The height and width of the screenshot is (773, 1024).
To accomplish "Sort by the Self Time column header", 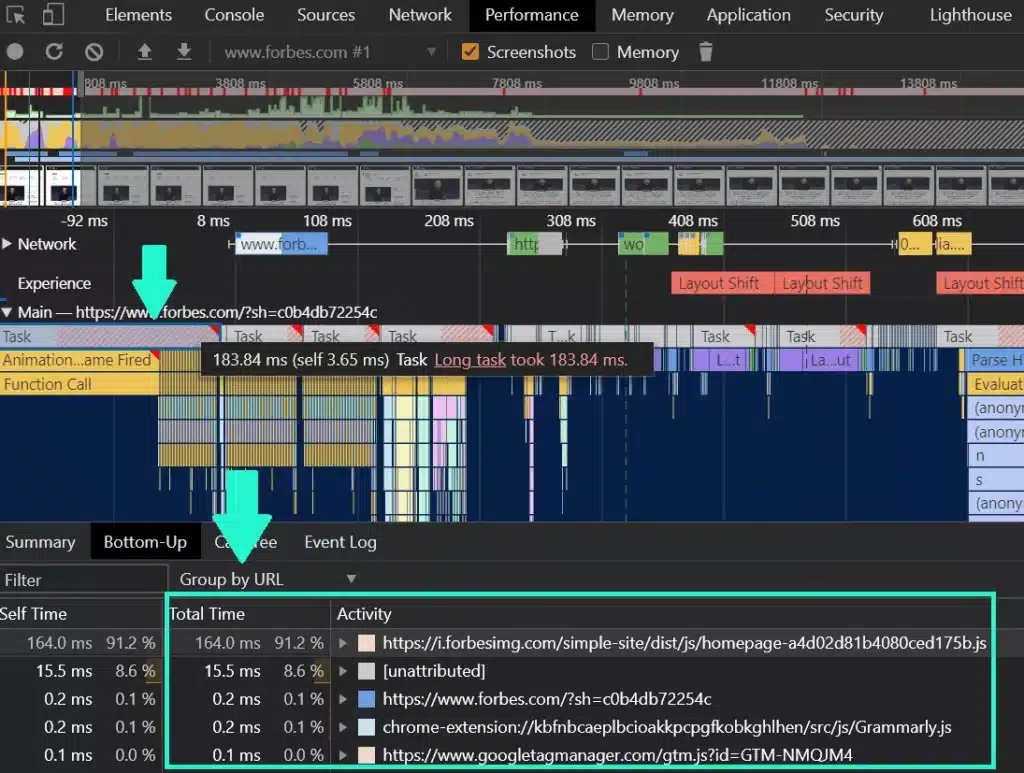I will [81, 614].
